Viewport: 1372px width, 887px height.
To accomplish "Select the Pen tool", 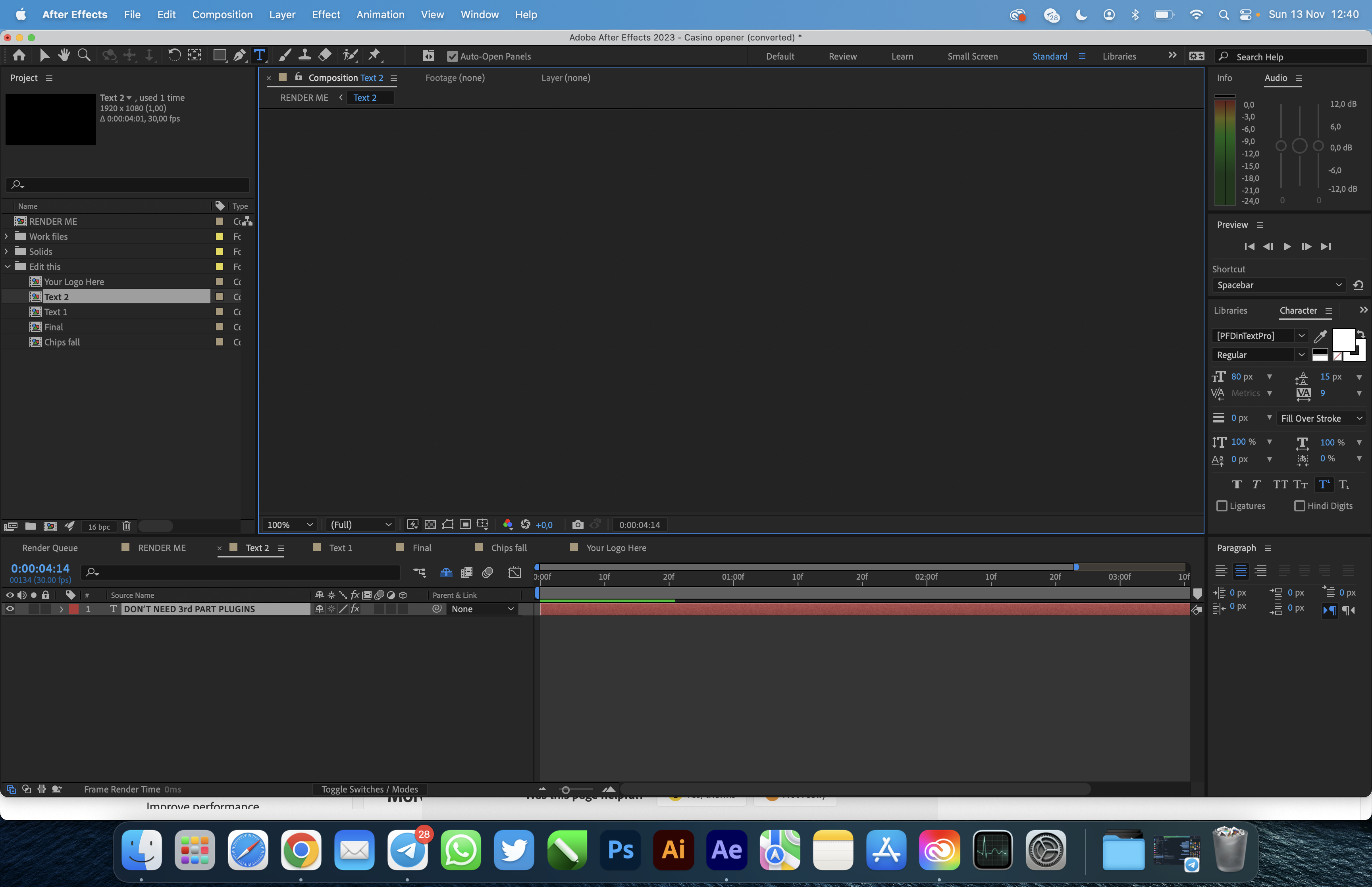I will [x=239, y=55].
